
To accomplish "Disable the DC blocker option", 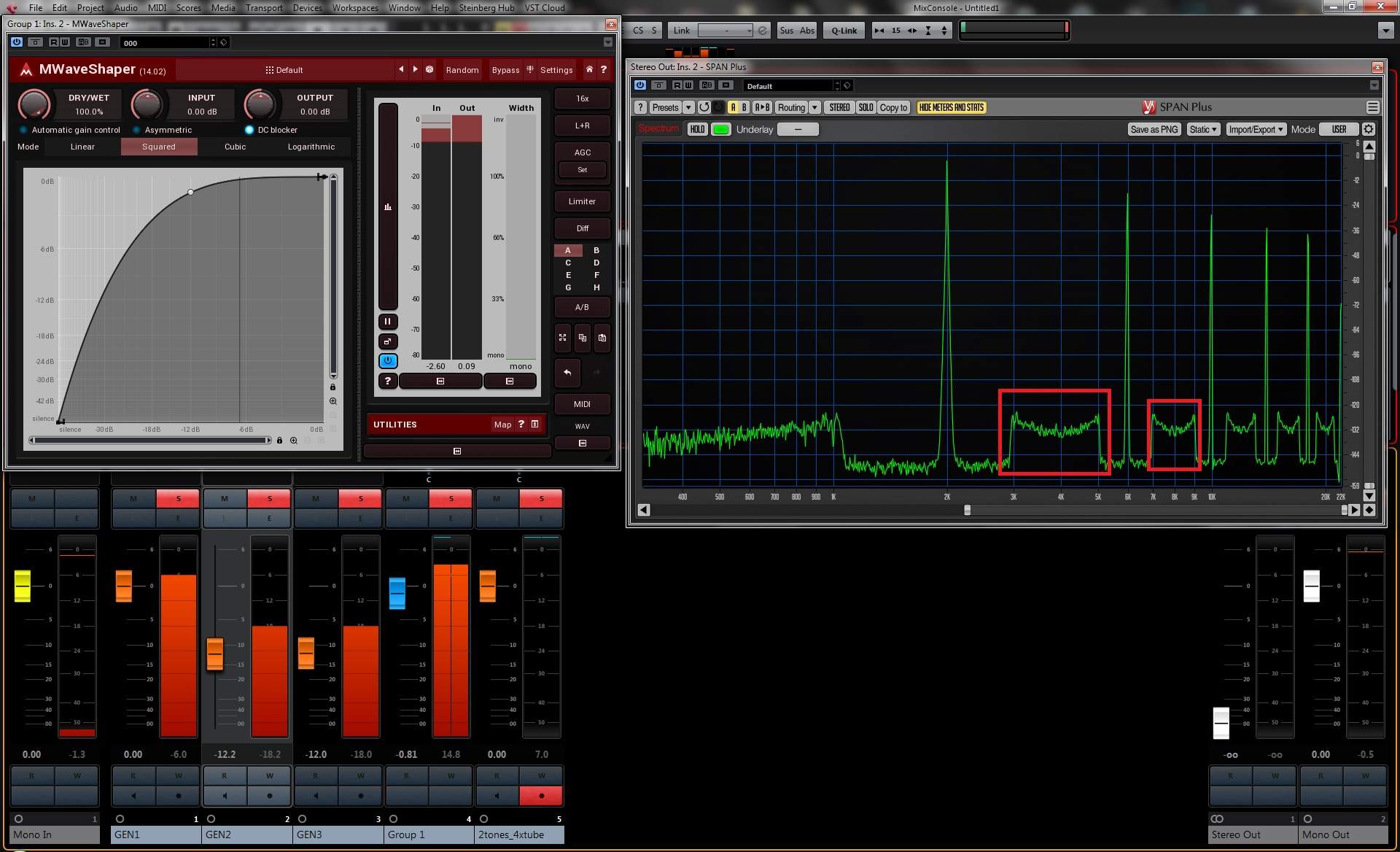I will coord(249,130).
